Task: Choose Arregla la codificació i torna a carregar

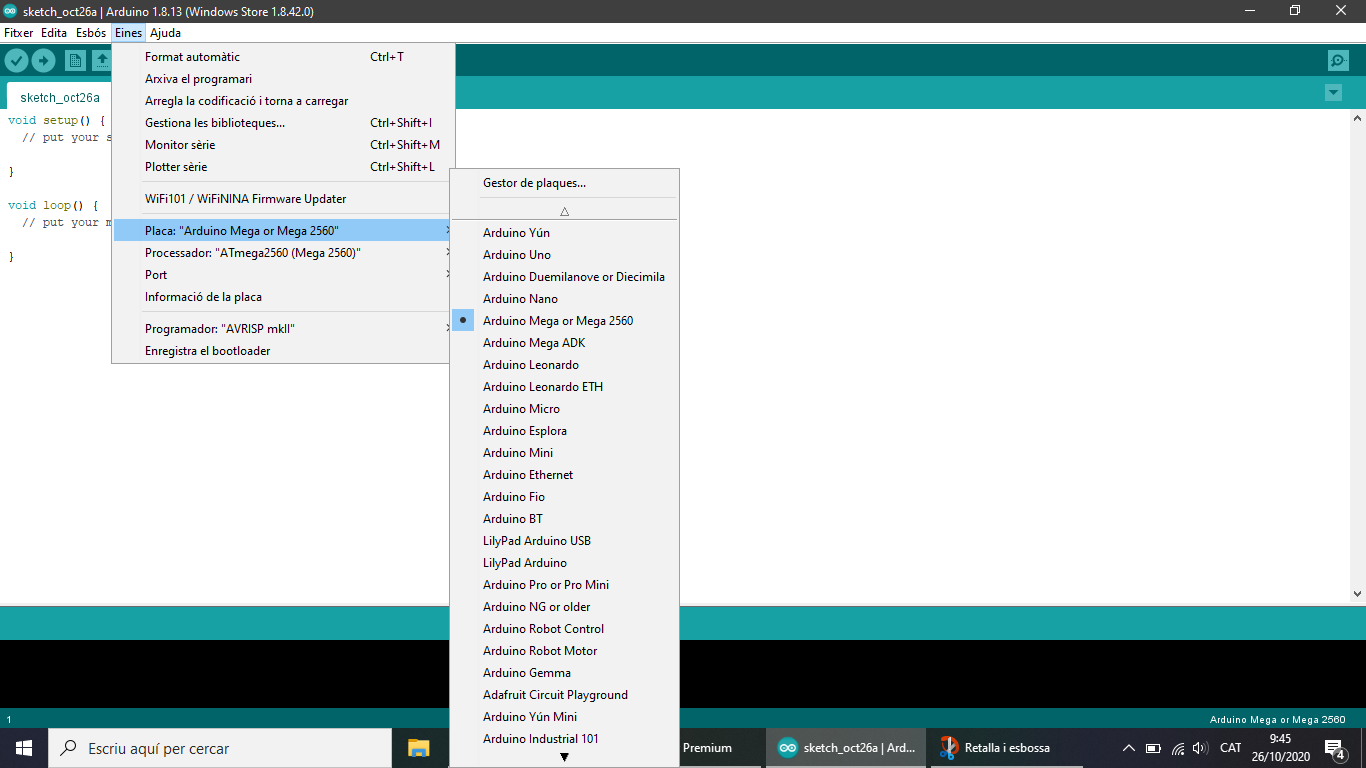Action: tap(283, 101)
